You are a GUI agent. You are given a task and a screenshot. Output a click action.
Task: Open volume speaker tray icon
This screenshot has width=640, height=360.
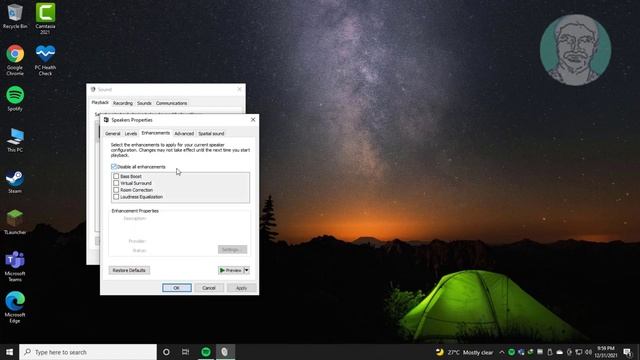coord(588,352)
